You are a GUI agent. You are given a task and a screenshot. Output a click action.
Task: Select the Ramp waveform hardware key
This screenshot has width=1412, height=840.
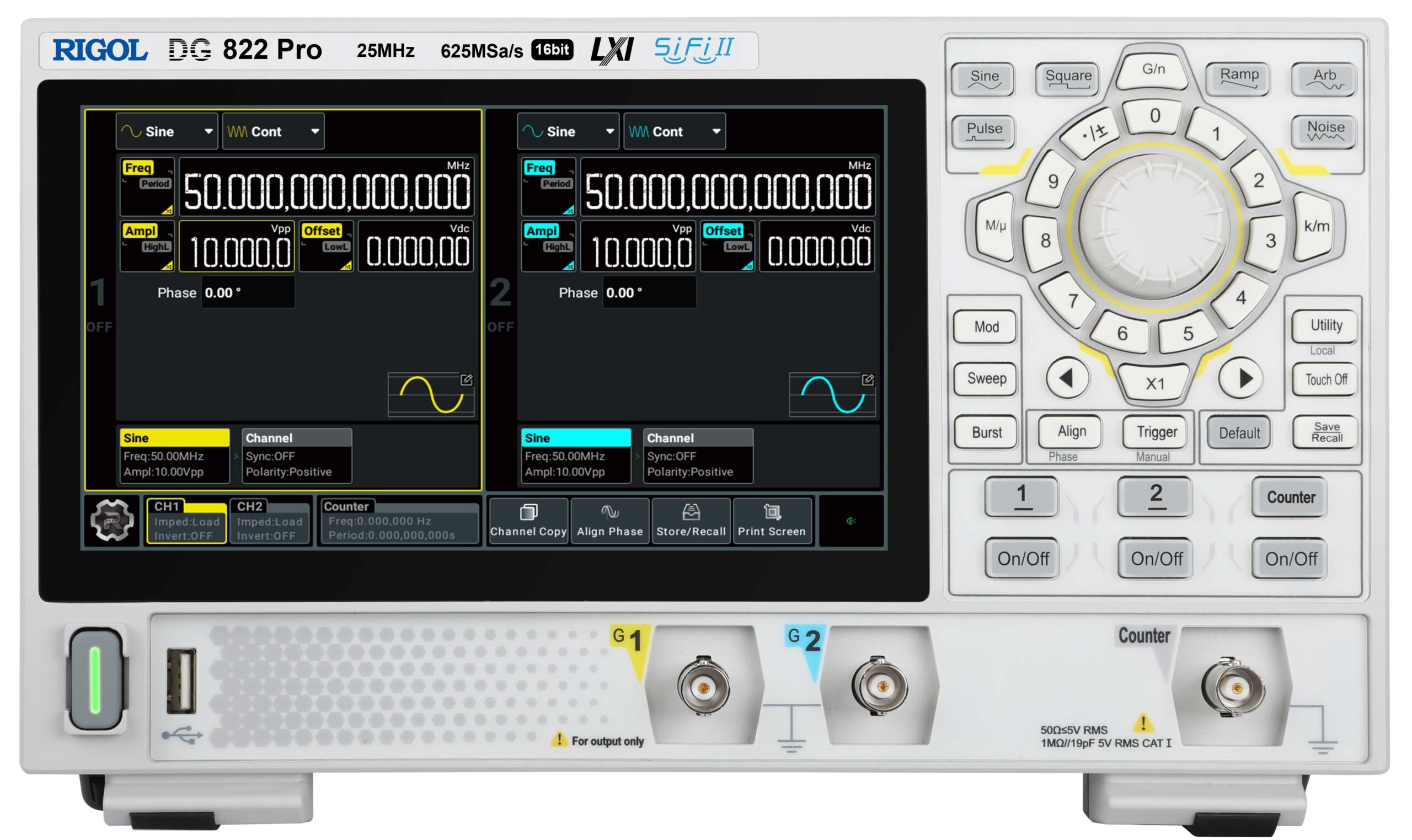click(x=1238, y=78)
